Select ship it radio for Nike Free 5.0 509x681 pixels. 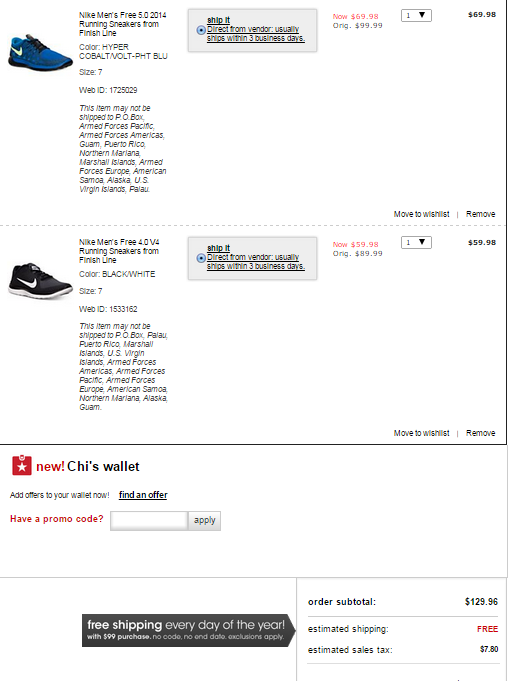pyautogui.click(x=201, y=30)
